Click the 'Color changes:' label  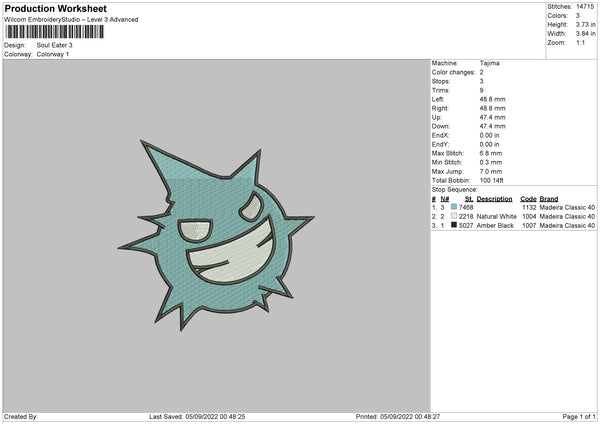[453, 72]
